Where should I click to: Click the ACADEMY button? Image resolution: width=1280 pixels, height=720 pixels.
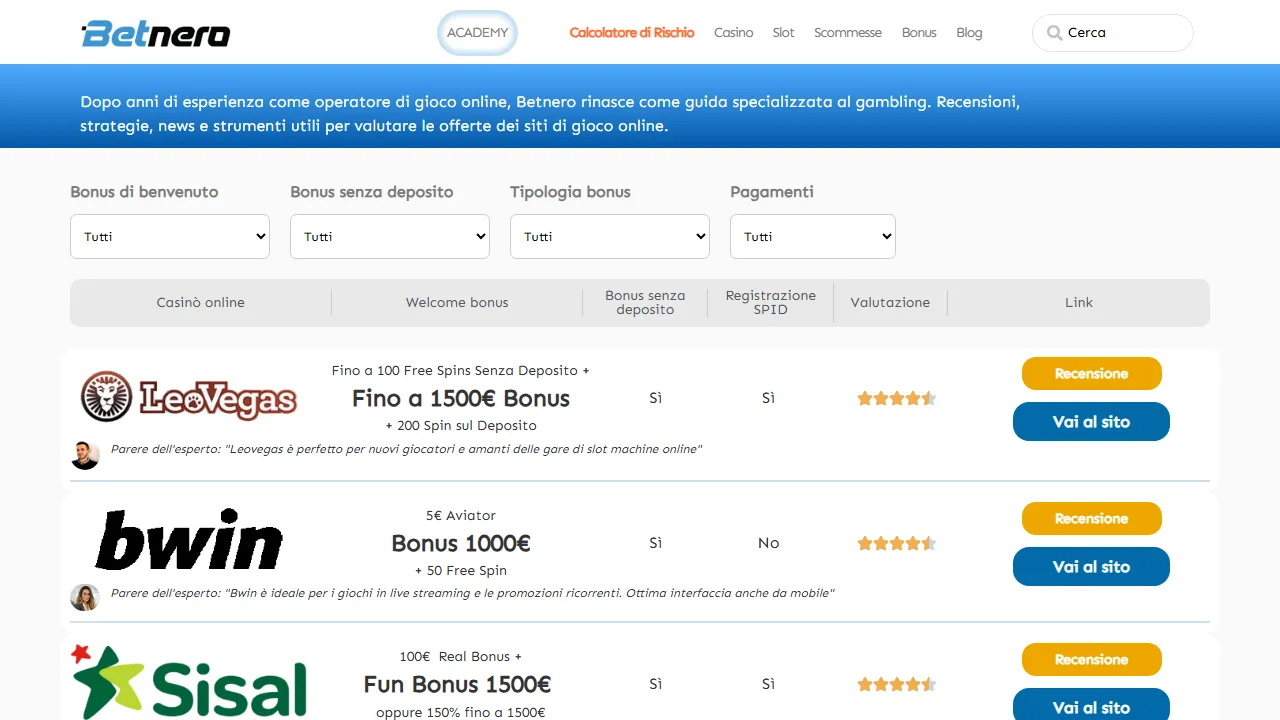(478, 33)
